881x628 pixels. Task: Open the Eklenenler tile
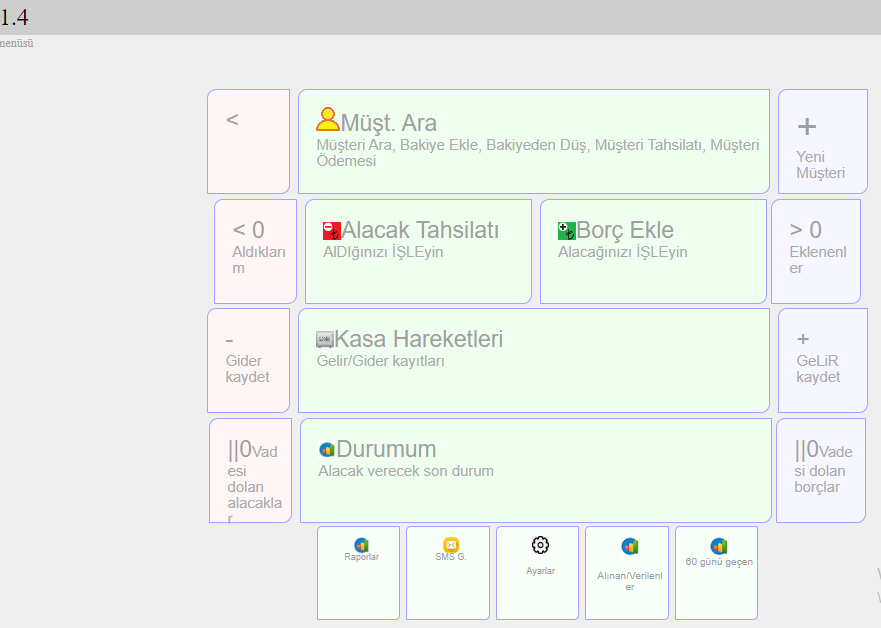[x=816, y=251]
